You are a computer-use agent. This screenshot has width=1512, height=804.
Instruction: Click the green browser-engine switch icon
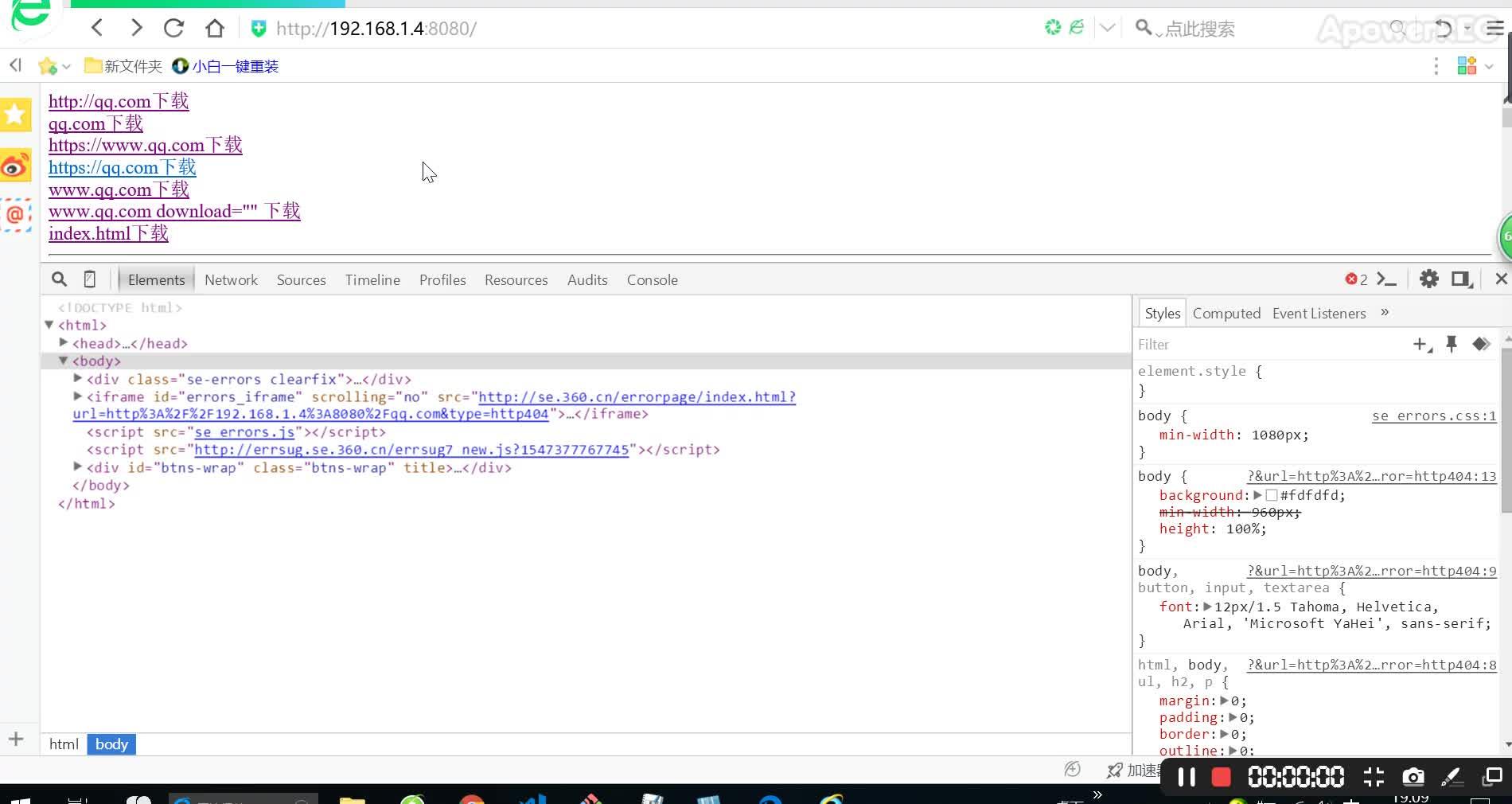[x=1077, y=28]
